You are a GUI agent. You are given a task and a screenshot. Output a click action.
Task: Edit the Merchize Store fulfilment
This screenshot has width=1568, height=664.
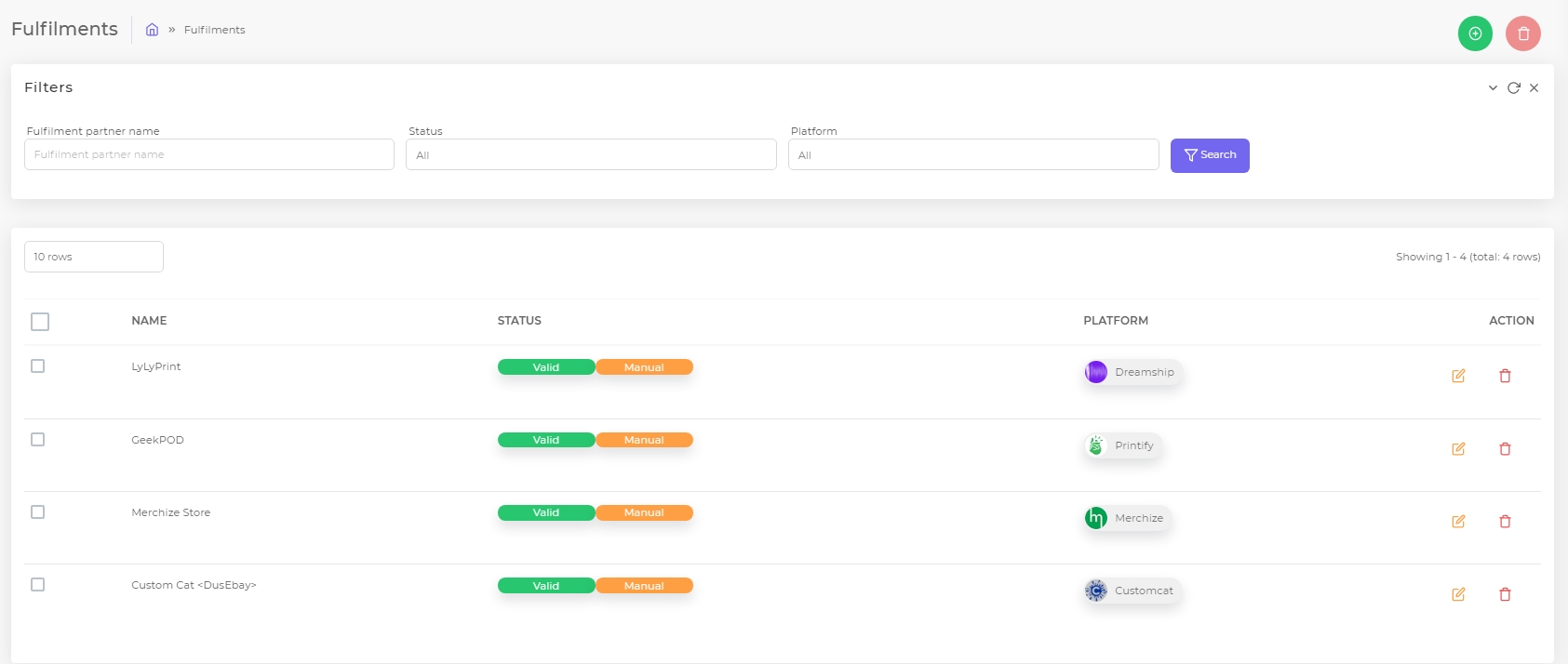[x=1458, y=521]
